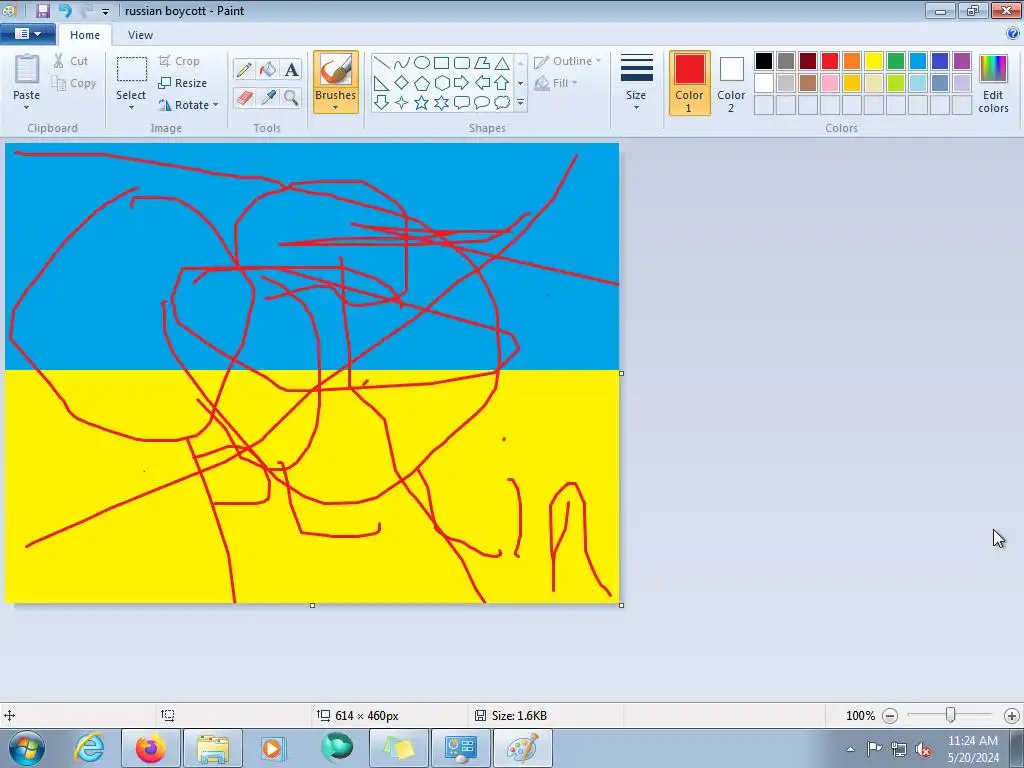1024x768 pixels.
Task: Open the Select dropdown arrow
Action: click(x=131, y=108)
